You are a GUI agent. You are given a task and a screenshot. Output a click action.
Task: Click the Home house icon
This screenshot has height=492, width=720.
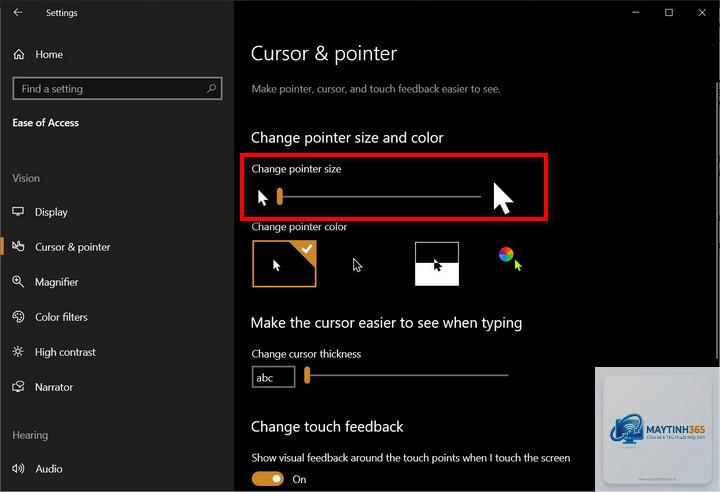(x=19, y=54)
